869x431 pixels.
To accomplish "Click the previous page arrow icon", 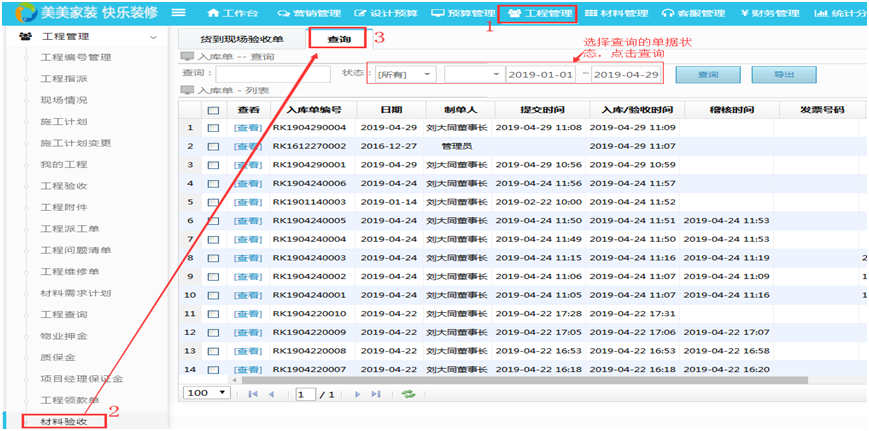I will tap(269, 394).
